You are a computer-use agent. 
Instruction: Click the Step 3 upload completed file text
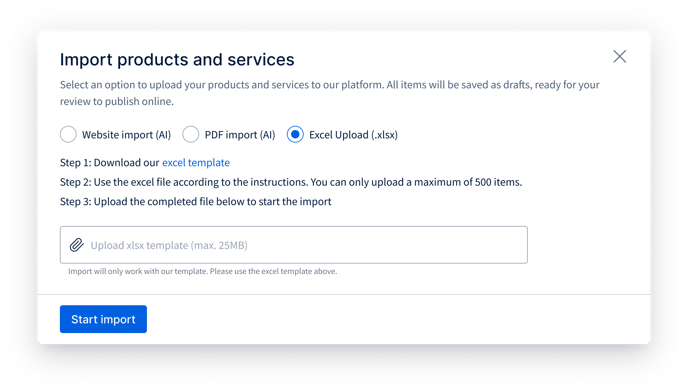pos(196,201)
